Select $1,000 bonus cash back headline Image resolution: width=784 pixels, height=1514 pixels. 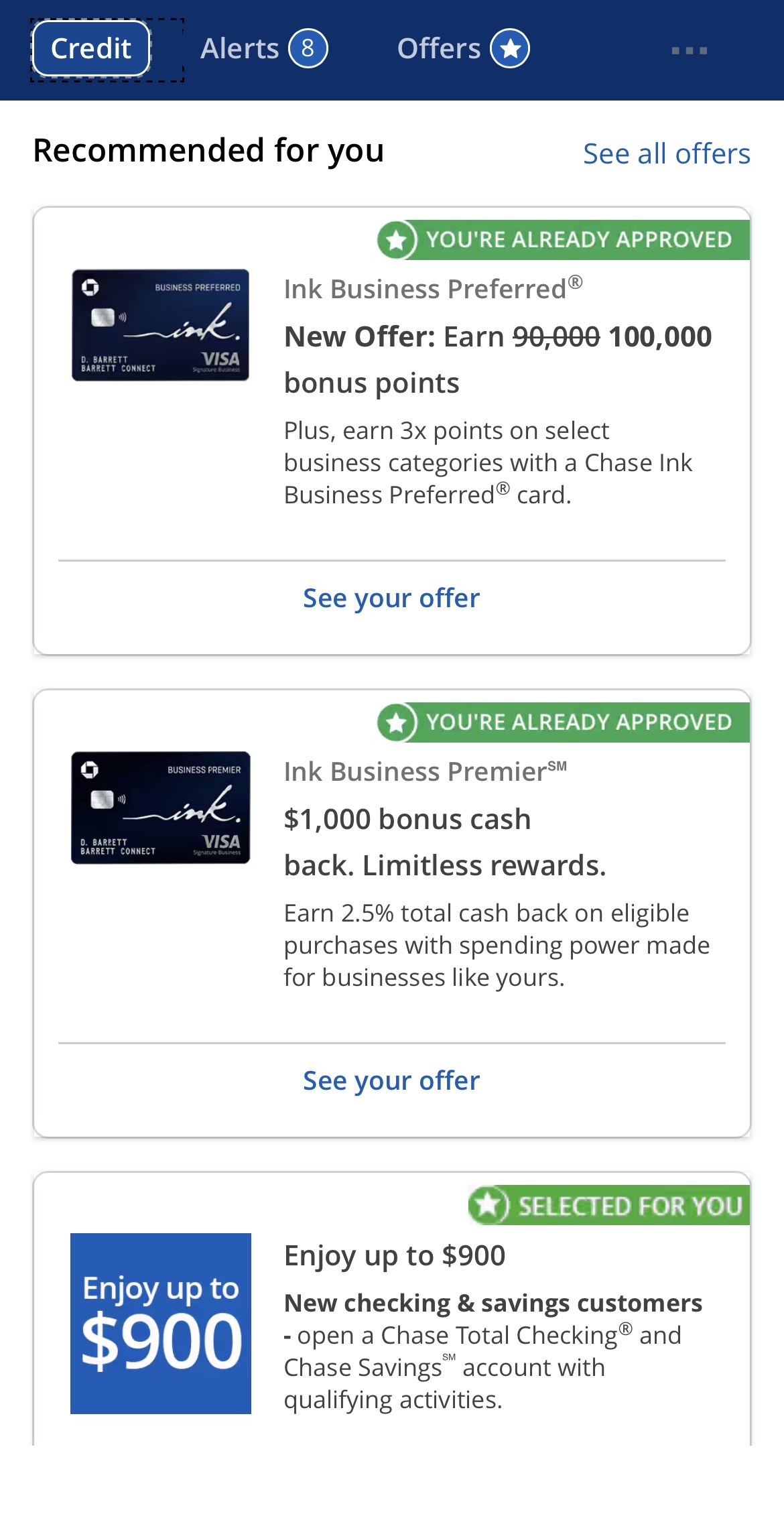444,842
